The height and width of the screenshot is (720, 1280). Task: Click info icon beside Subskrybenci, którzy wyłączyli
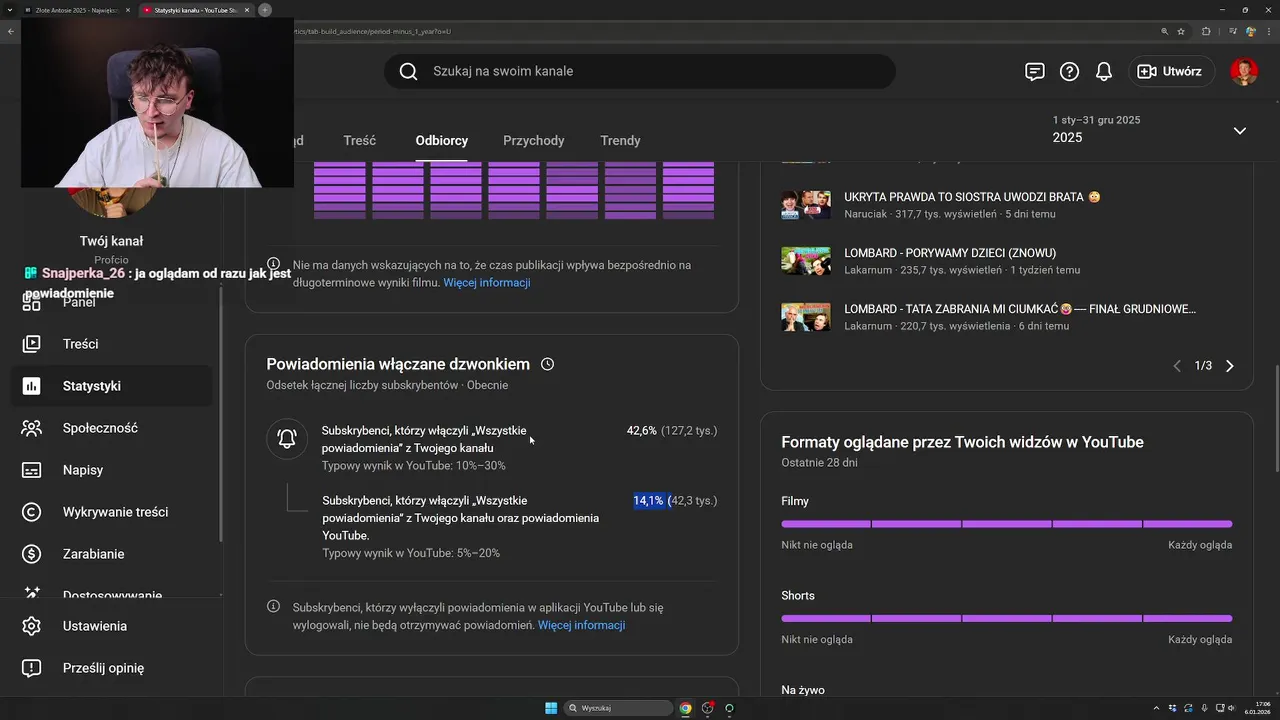273,607
